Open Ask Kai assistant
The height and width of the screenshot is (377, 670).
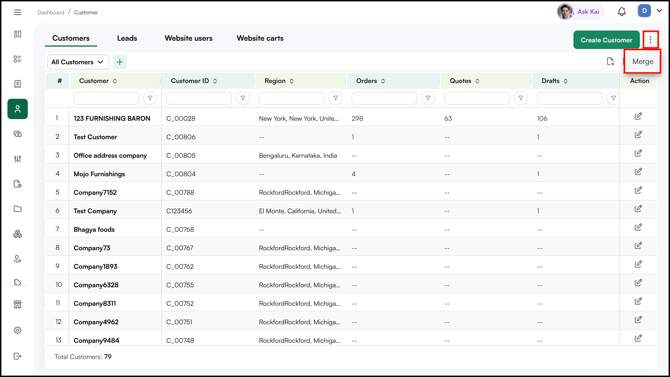coord(580,12)
